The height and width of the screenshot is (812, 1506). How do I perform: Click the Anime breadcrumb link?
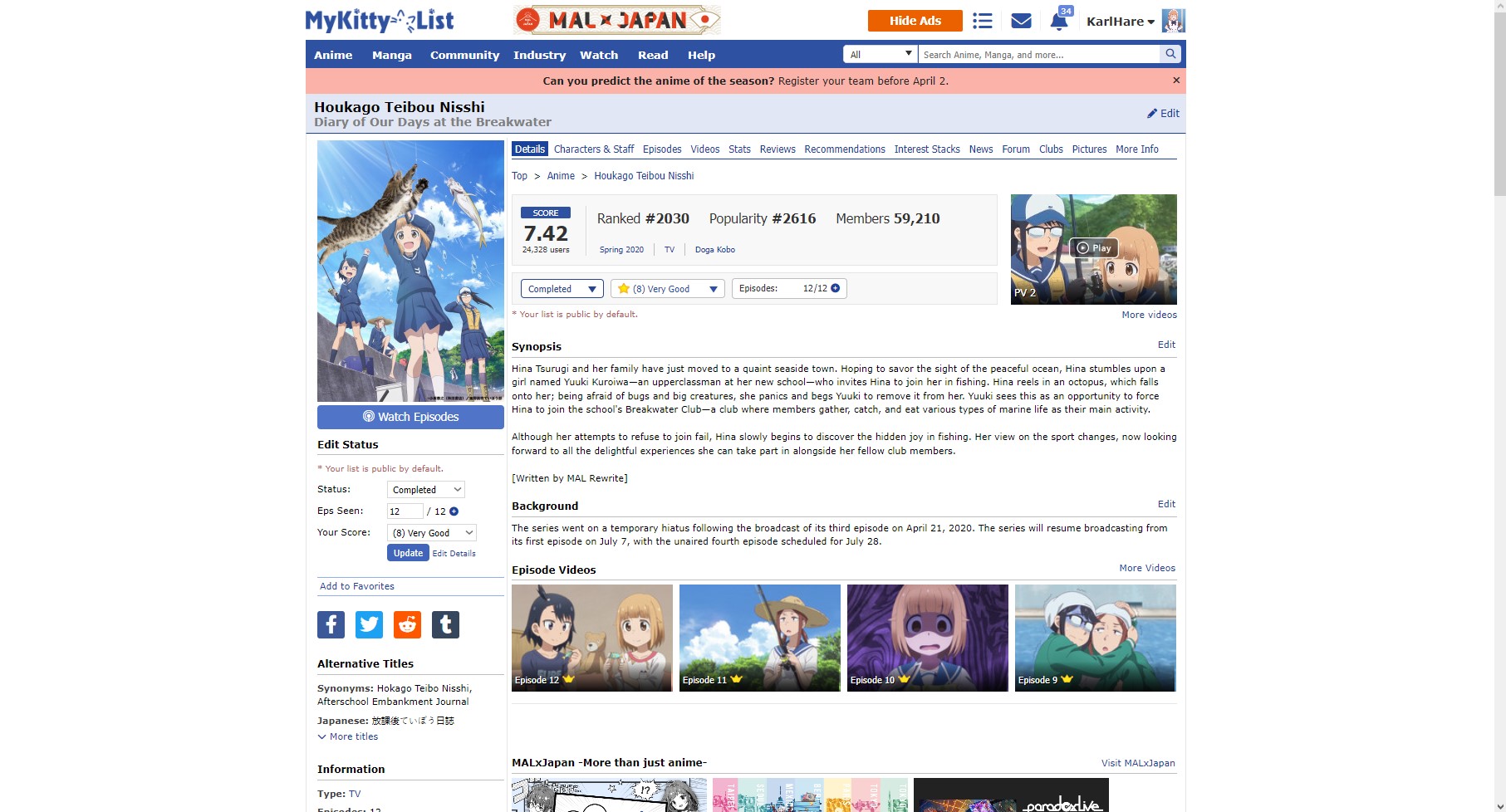[x=561, y=176]
